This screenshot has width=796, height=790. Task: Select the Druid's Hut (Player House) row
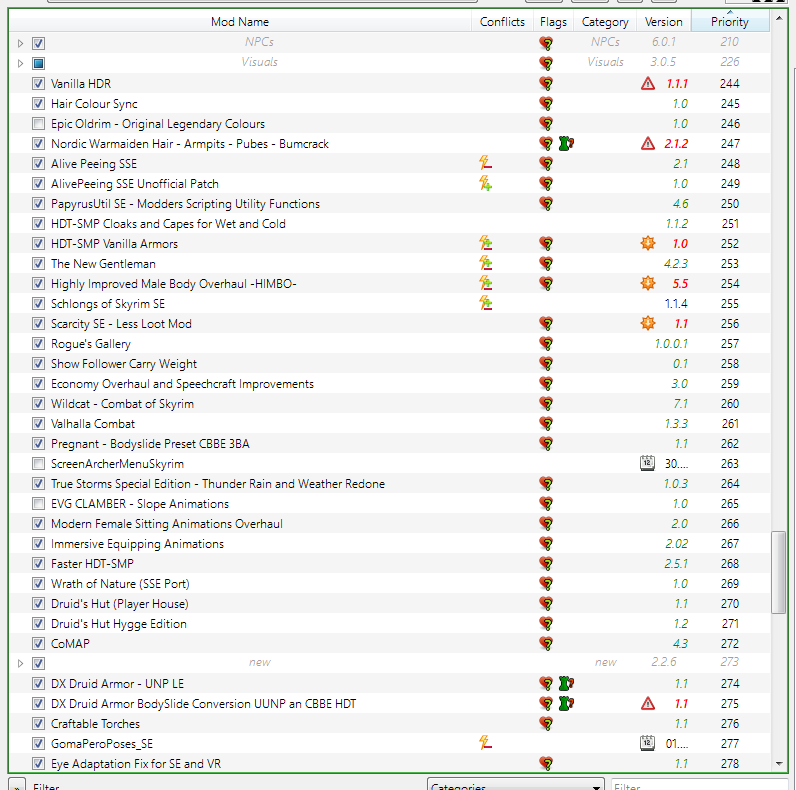(x=389, y=604)
